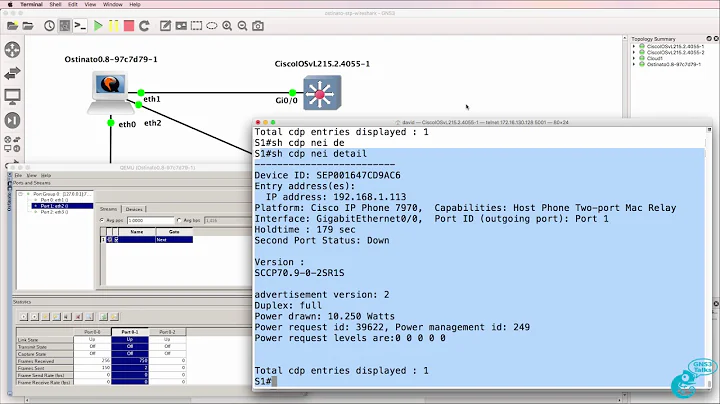This screenshot has height=404, width=720.
Task: Browse end devices monitor icon
Action: [x=12, y=97]
